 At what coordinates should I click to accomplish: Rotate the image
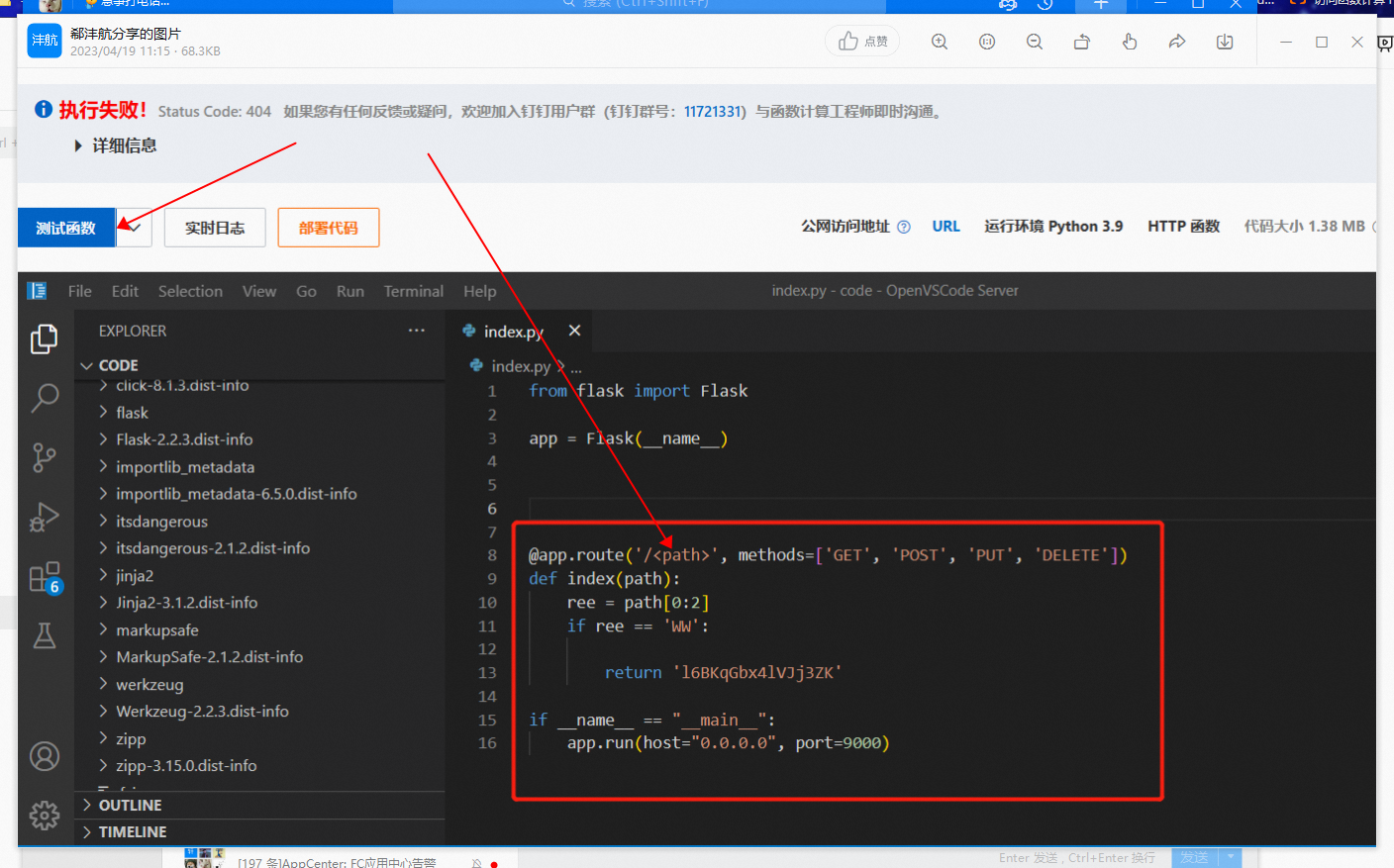coord(1082,42)
